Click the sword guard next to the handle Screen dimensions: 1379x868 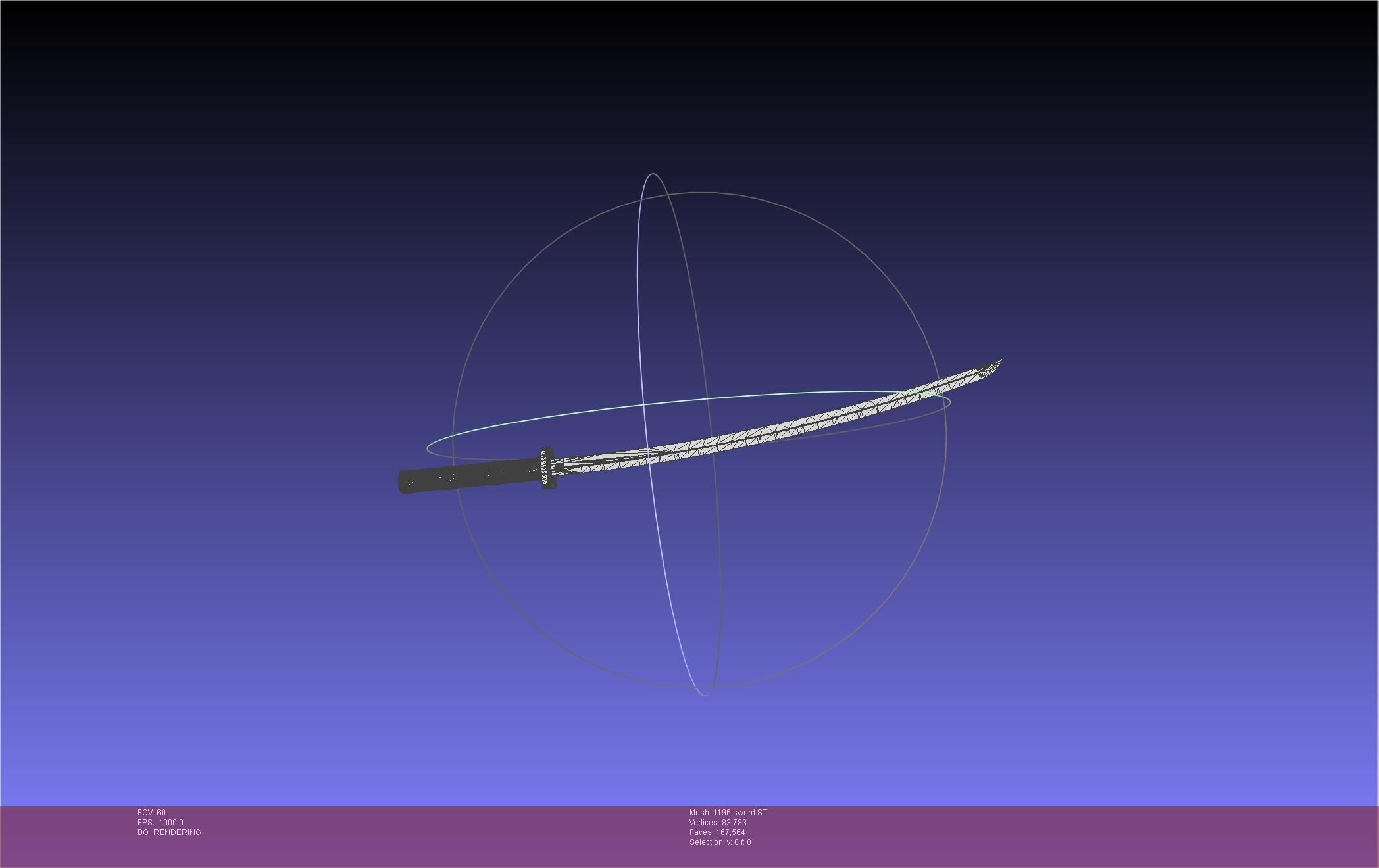click(x=547, y=468)
